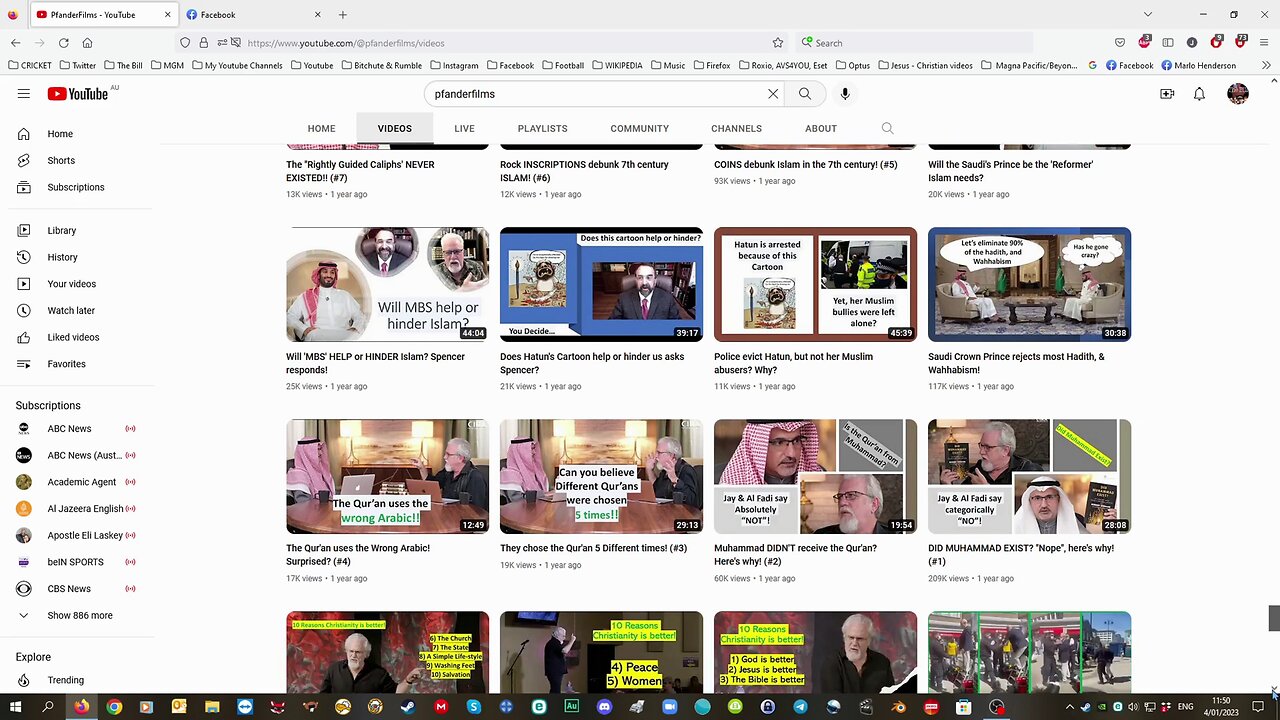
Task: Open the list all tabs dropdown
Action: tap(1147, 15)
